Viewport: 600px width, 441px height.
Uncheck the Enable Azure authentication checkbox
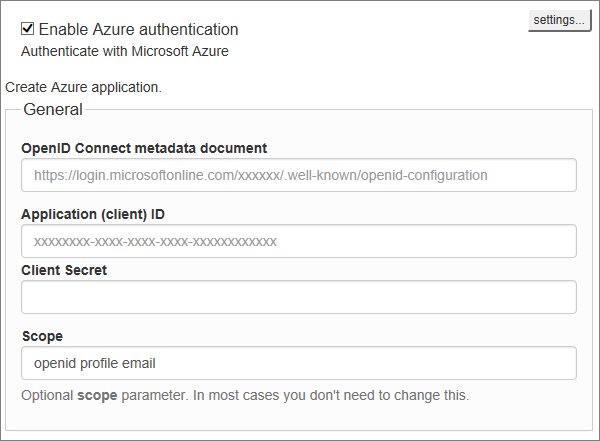(x=28, y=29)
